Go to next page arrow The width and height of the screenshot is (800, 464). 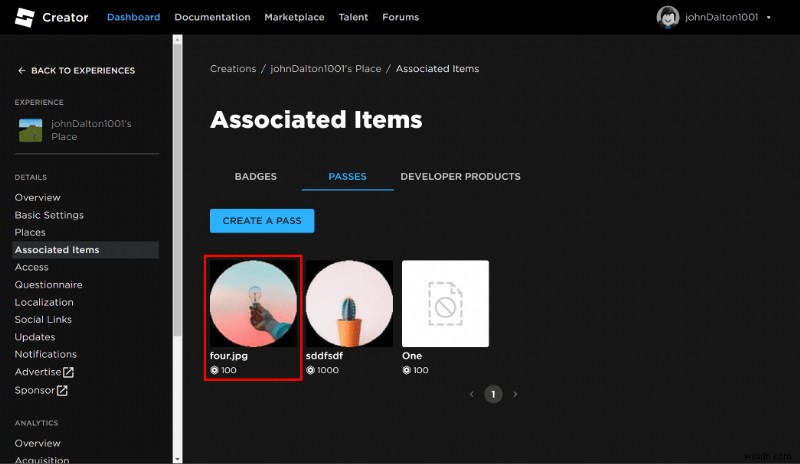[515, 394]
